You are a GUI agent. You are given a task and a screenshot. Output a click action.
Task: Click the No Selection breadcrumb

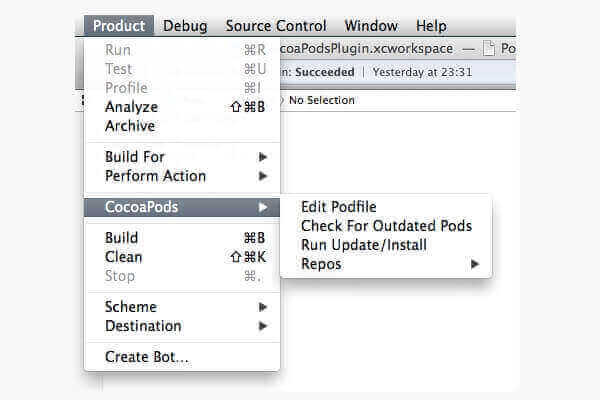pos(322,100)
